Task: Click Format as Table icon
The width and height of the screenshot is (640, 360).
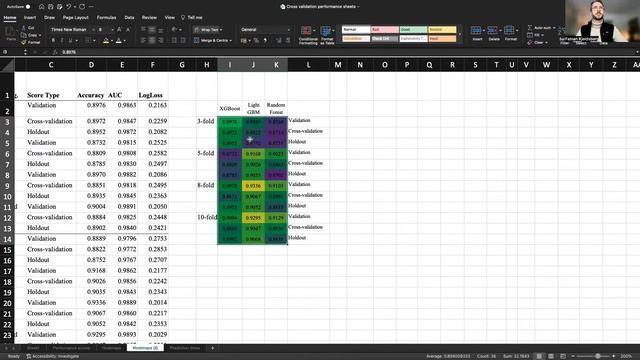Action: click(326, 31)
